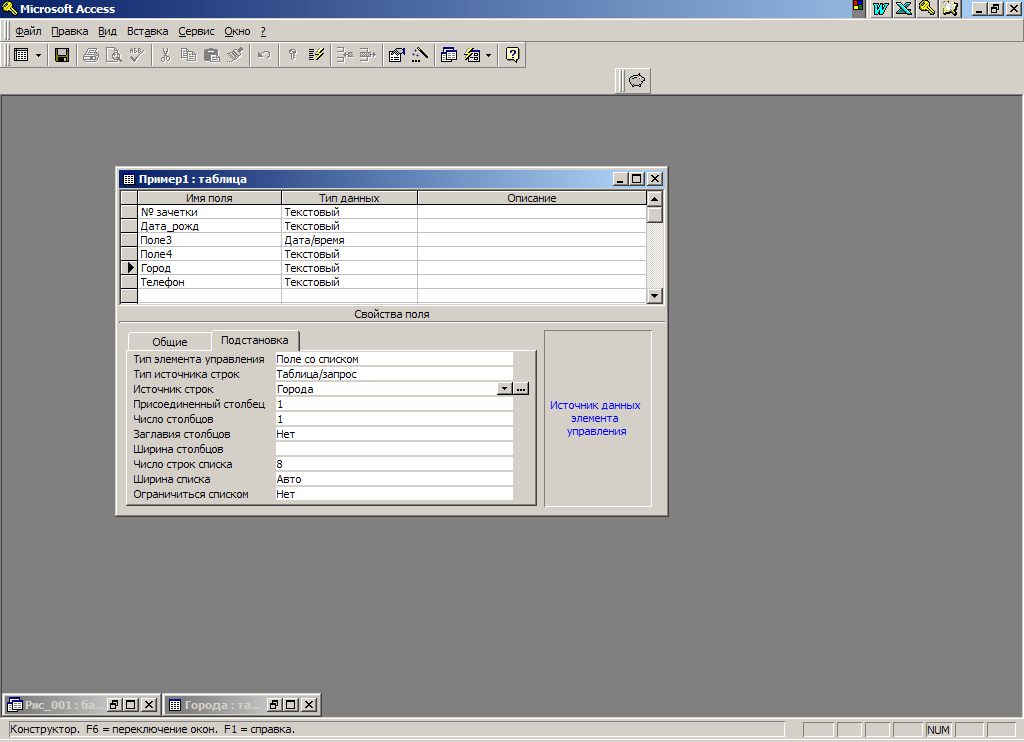This screenshot has width=1024, height=742.
Task: Click the Print icon in toolbar
Action: tap(91, 56)
